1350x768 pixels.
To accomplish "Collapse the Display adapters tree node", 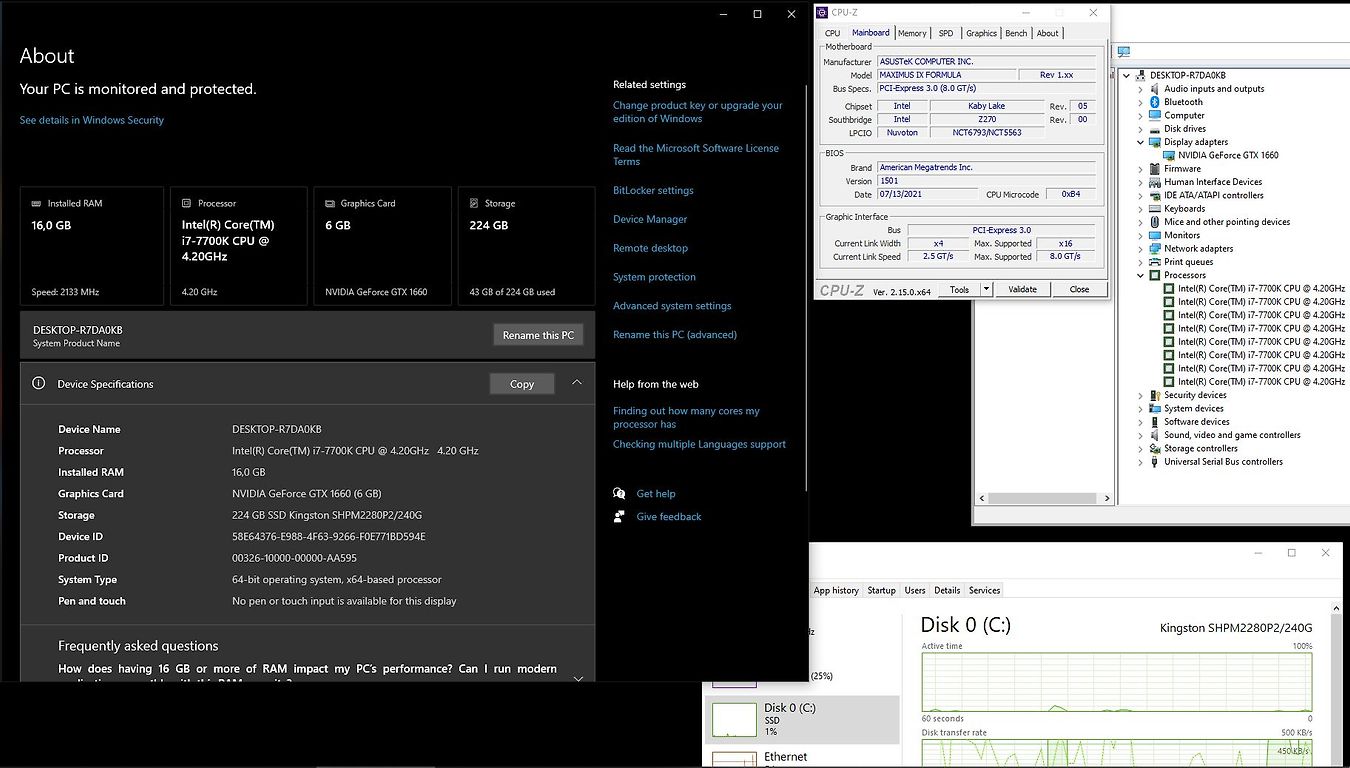I will coord(1140,142).
